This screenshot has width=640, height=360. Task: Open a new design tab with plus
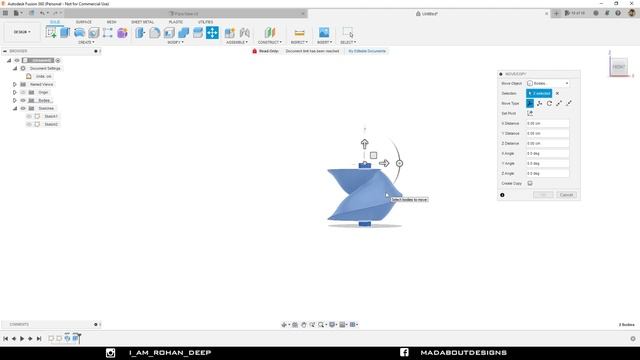coord(556,13)
